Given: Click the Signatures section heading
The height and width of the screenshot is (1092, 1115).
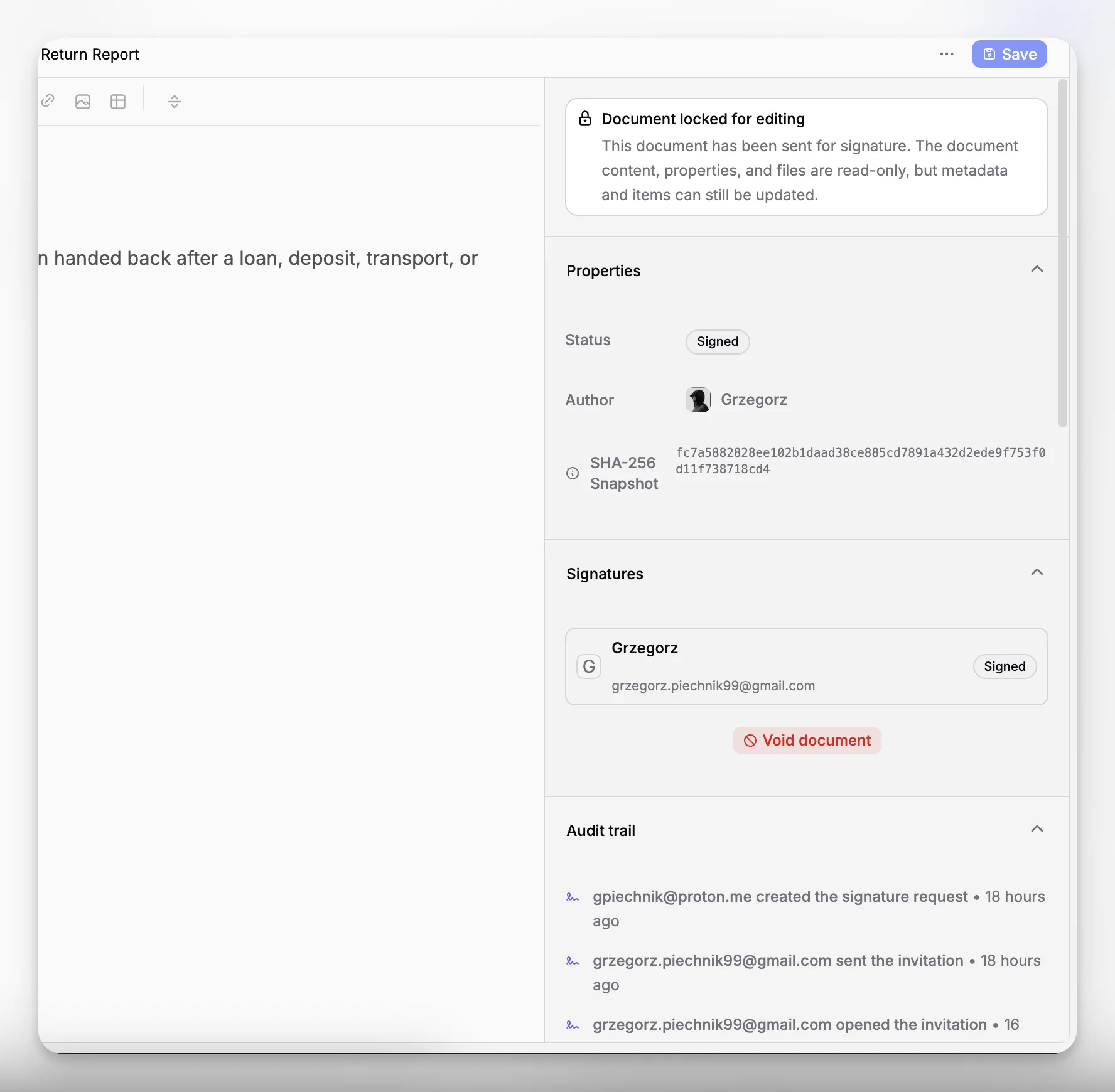Looking at the screenshot, I should pyautogui.click(x=605, y=574).
